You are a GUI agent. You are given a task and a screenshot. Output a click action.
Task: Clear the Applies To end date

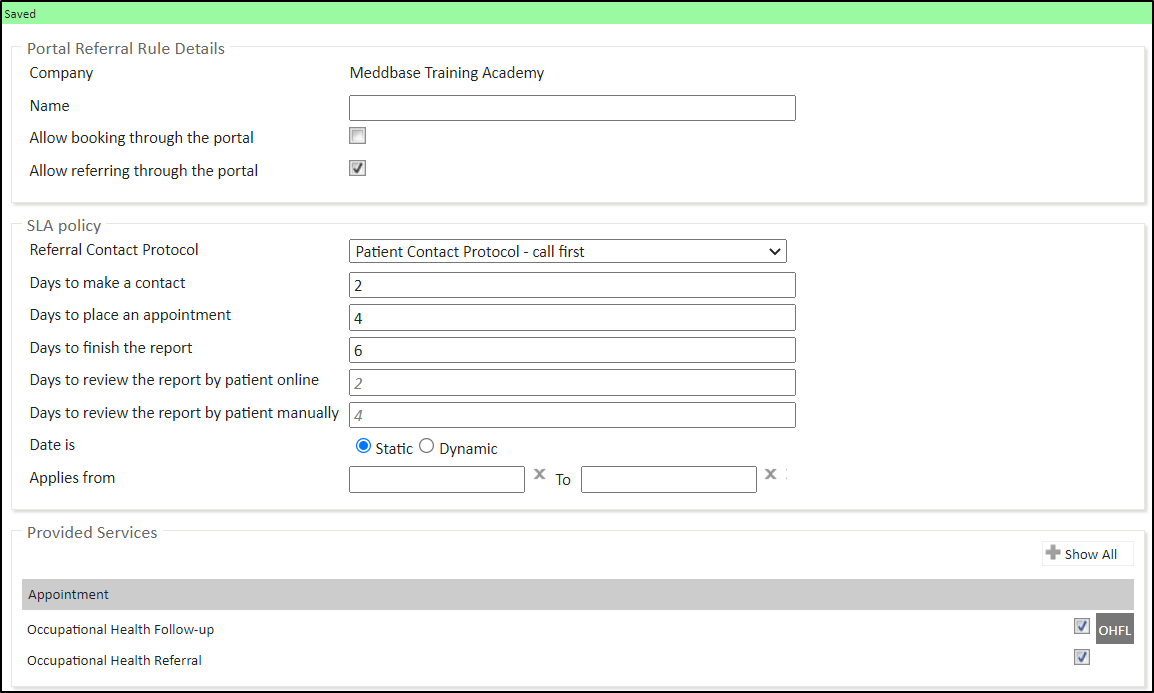(770, 475)
